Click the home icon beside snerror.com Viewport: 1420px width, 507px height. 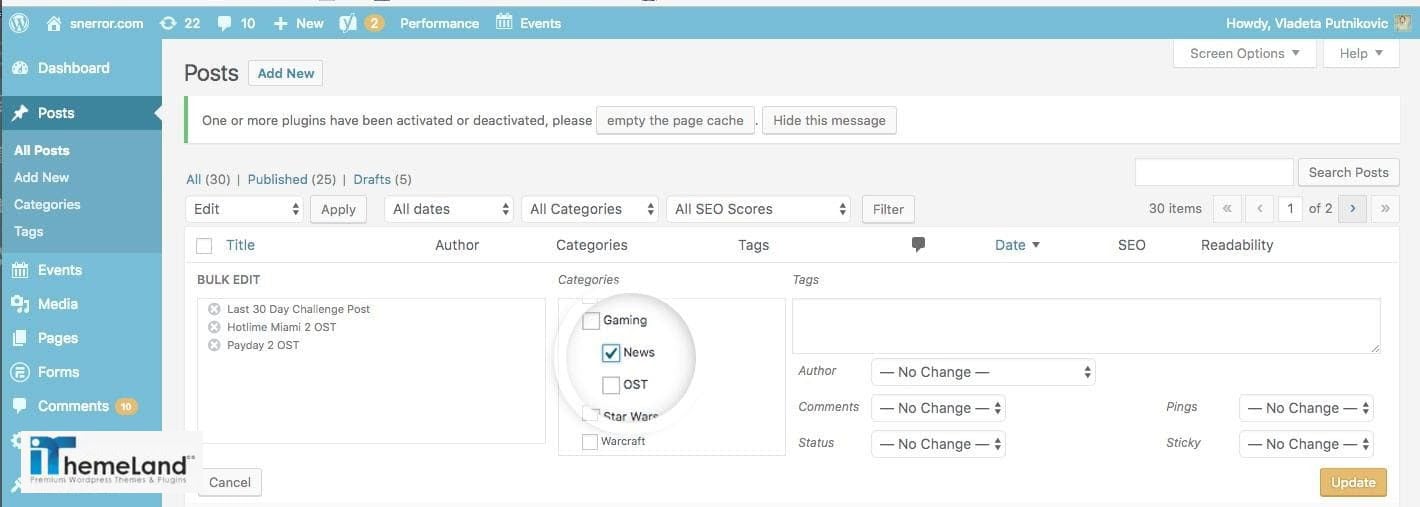click(54, 22)
